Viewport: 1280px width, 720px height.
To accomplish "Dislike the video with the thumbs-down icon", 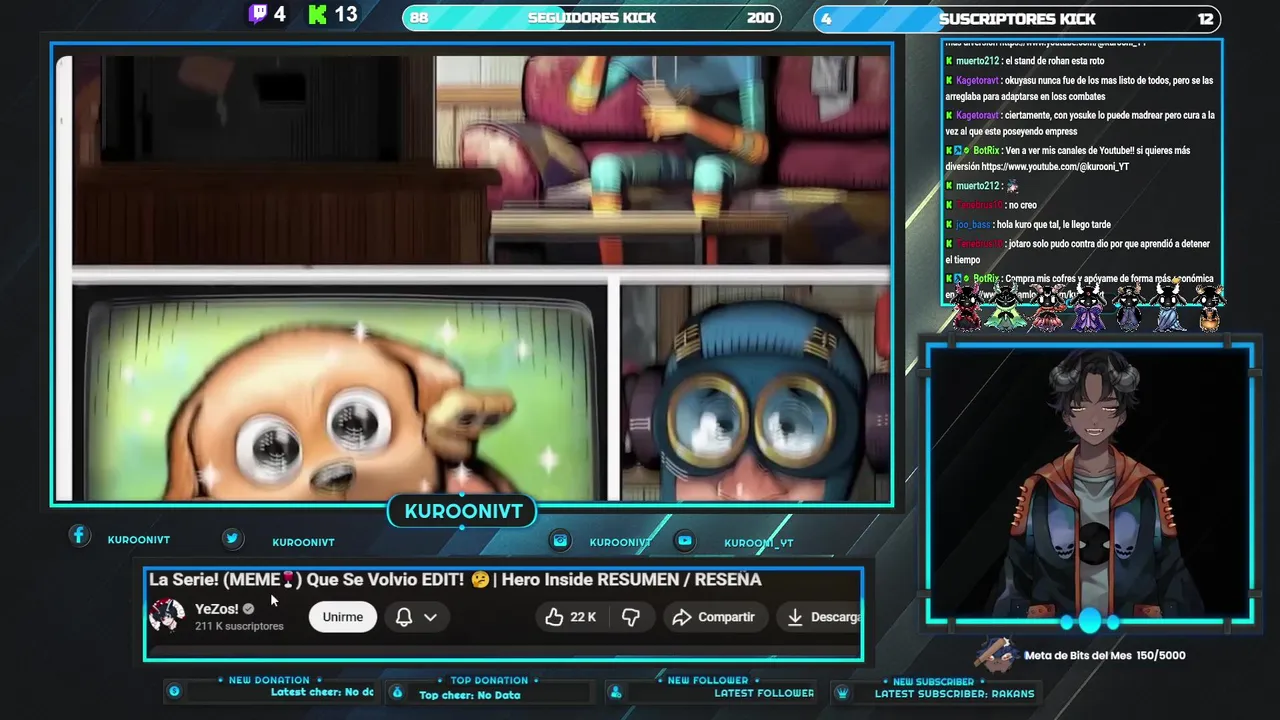I will pos(631,617).
